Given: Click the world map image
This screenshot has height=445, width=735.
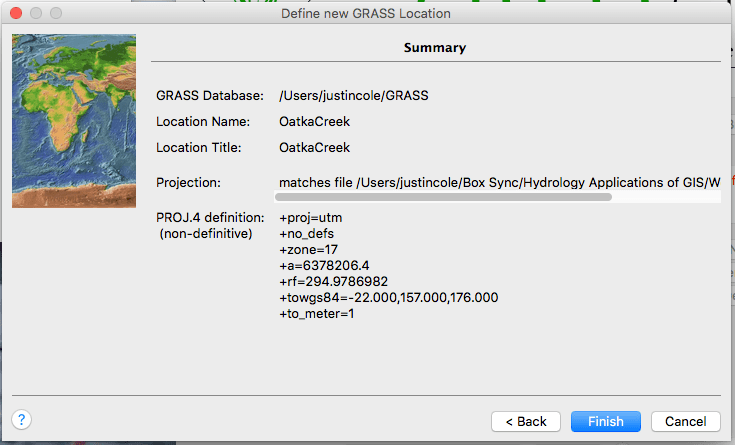Looking at the screenshot, I should [74, 121].
